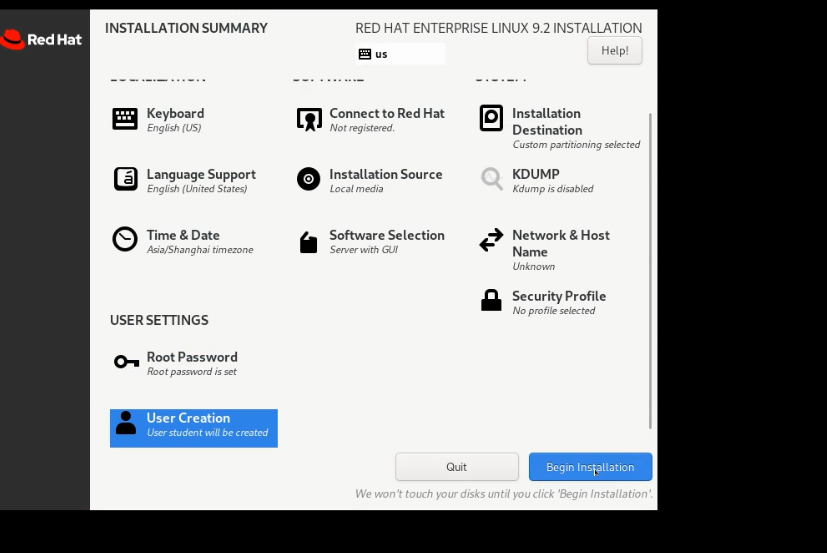Open Connect to Red Hat screen
This screenshot has height=553, width=827.
tap(387, 113)
